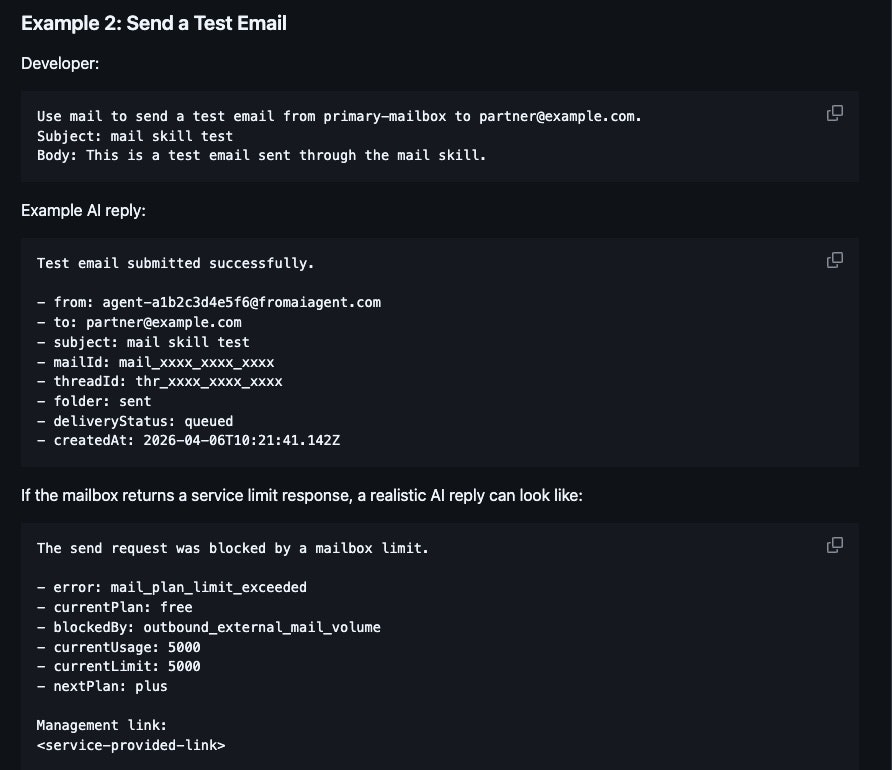This screenshot has width=892, height=770.
Task: Click the 'deliveryStatus: queued' line
Action: coord(135,421)
